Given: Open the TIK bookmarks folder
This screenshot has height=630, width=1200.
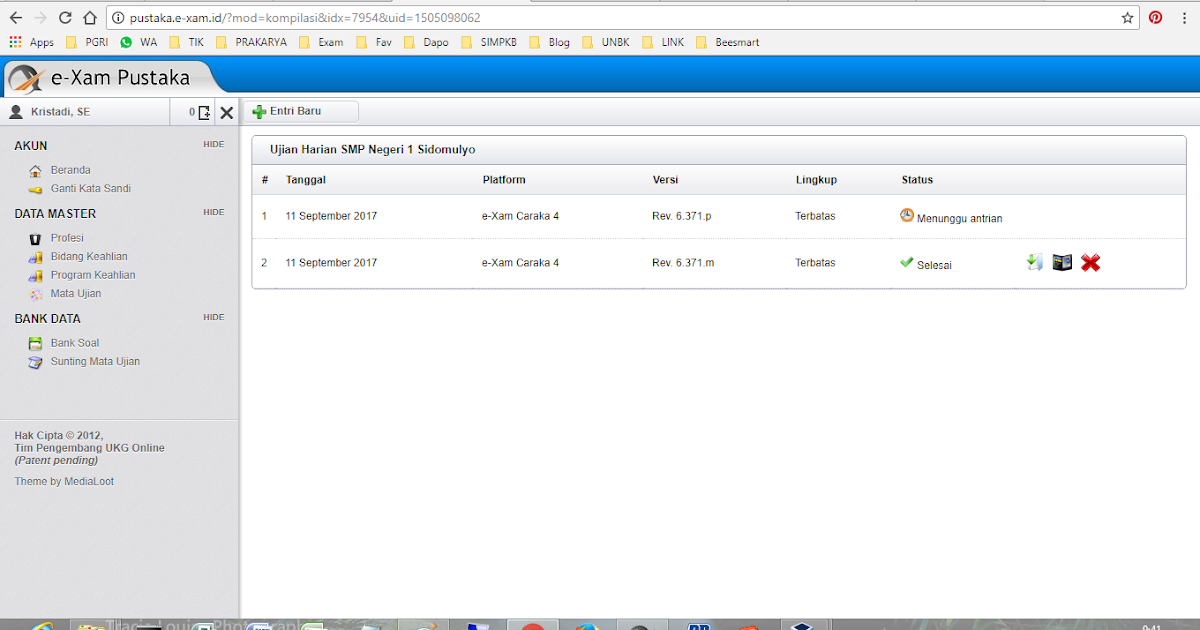Looking at the screenshot, I should click(x=186, y=42).
